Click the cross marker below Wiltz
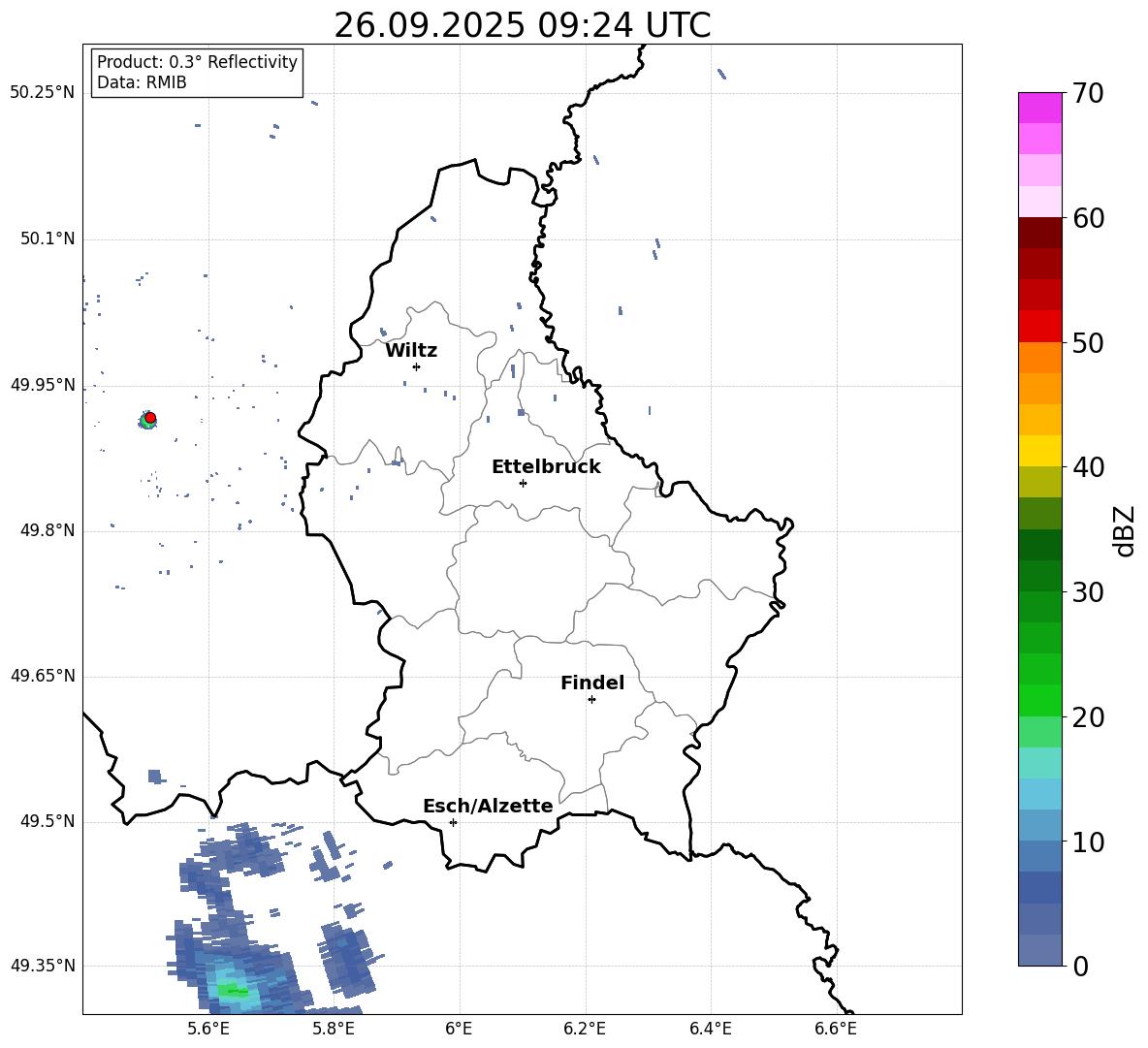Image resolution: width=1148 pixels, height=1048 pixels. 416,366
